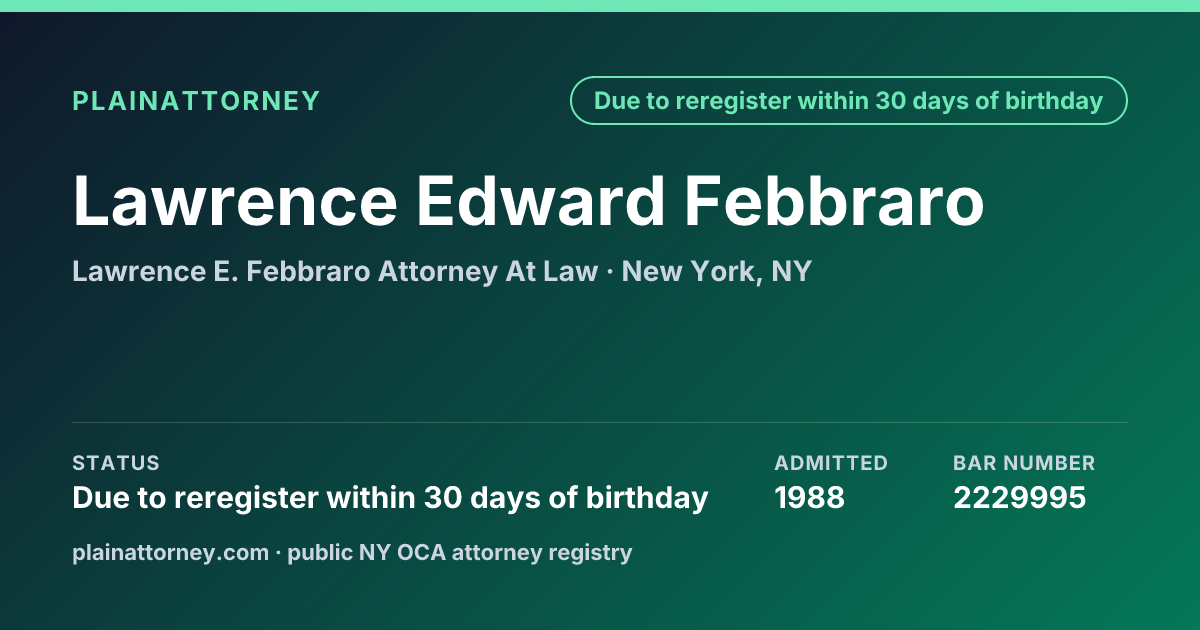The height and width of the screenshot is (630, 1200).
Task: Click the rounded reregister status pill badge
Action: [848, 101]
